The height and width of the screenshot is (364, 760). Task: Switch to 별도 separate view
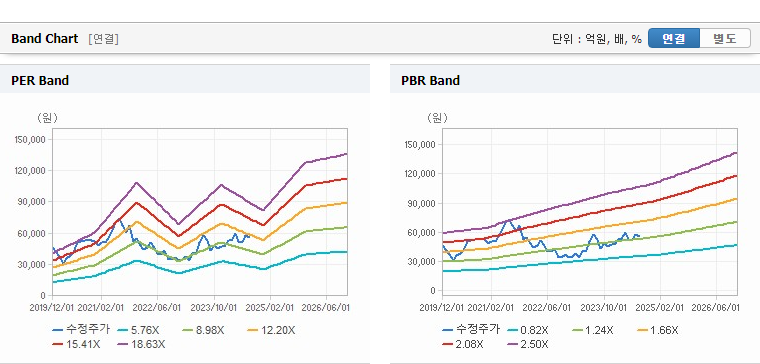(725, 38)
